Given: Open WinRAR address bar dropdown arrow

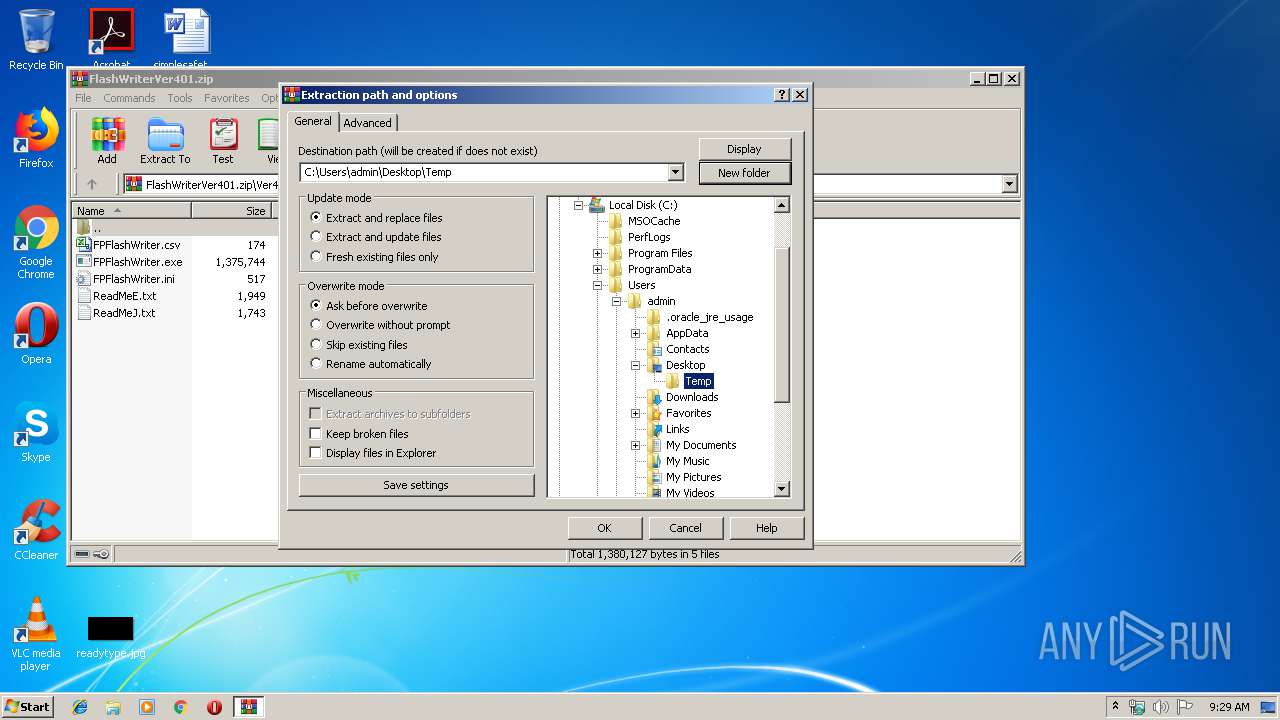Looking at the screenshot, I should point(1009,184).
